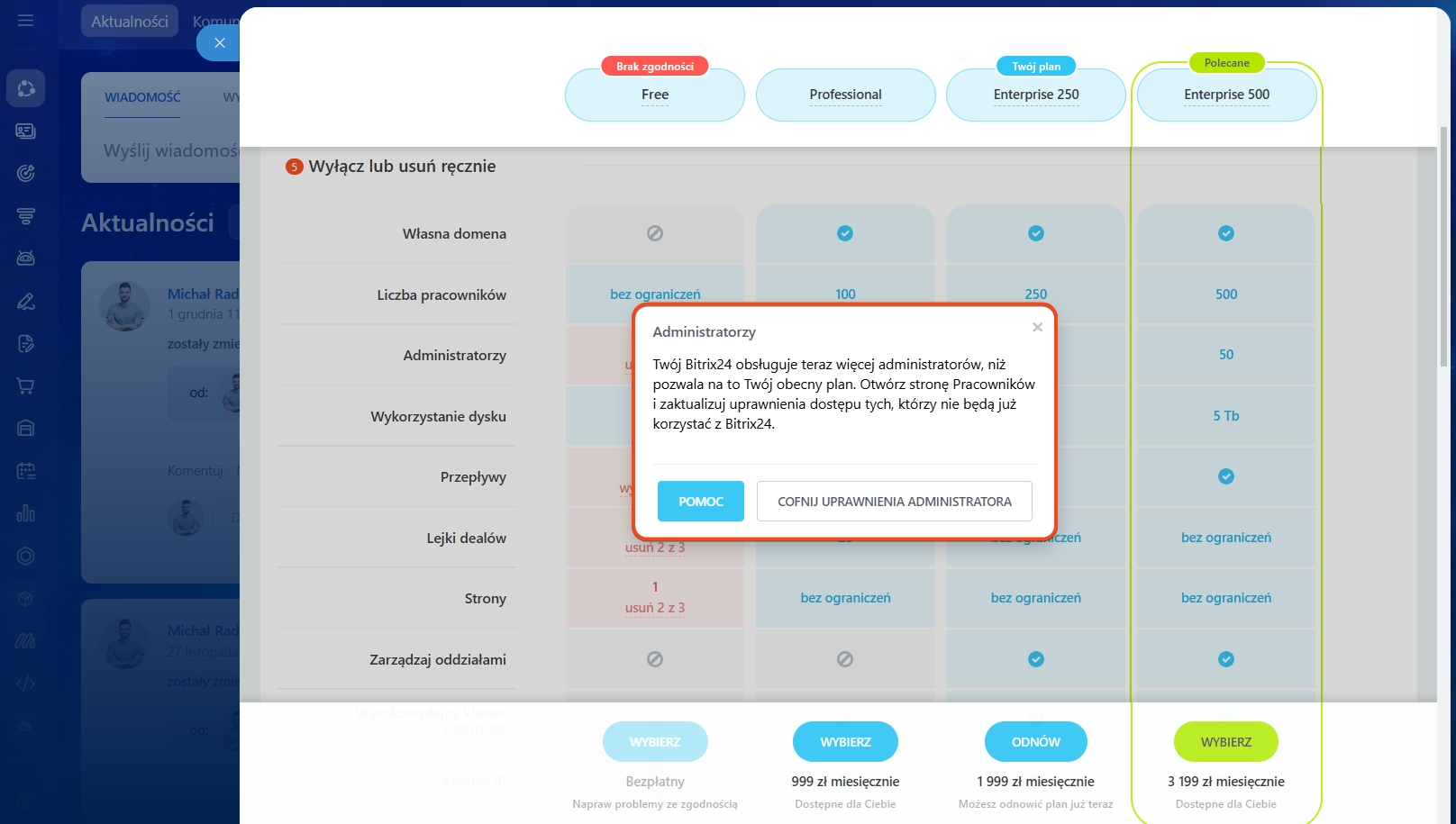
Task: Click the warehouse store icon in sidebar
Action: (x=25, y=429)
